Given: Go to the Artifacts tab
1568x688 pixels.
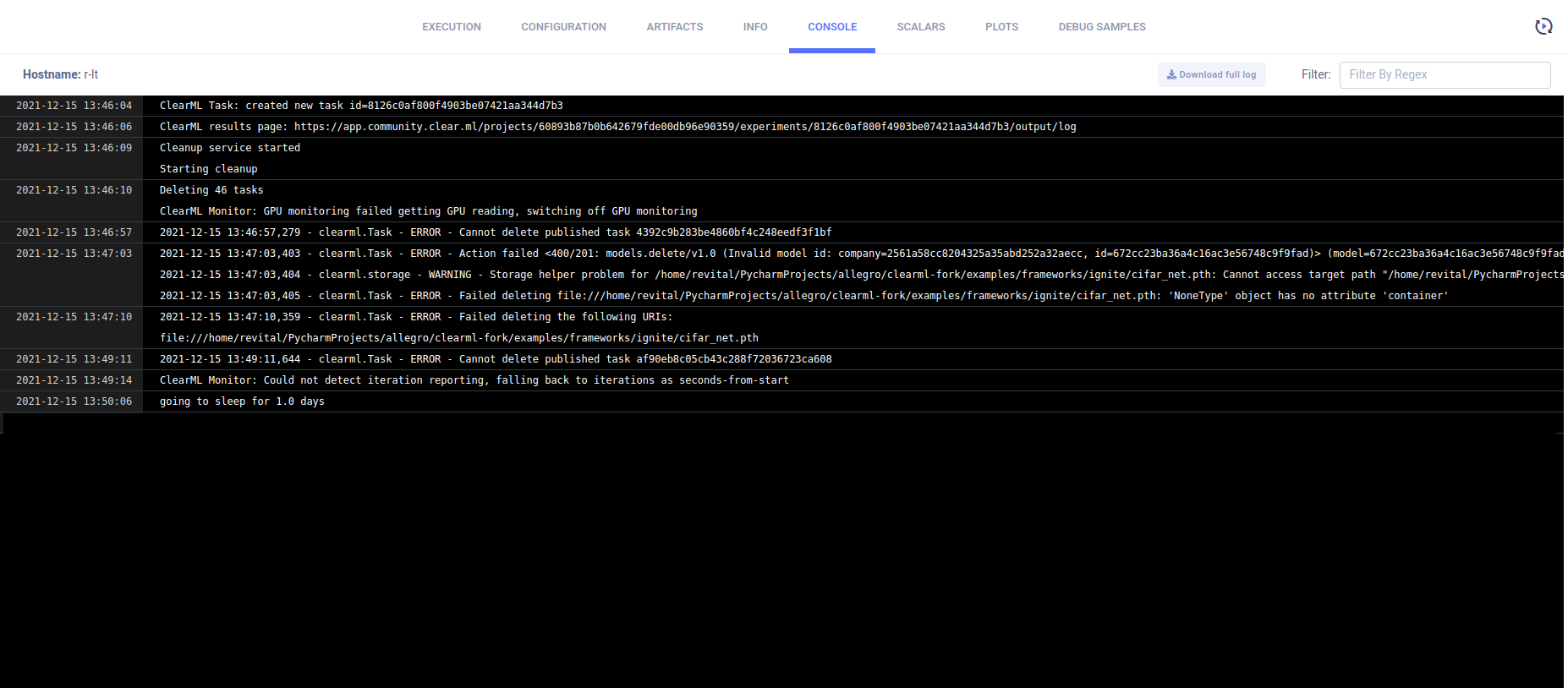Looking at the screenshot, I should (x=674, y=27).
